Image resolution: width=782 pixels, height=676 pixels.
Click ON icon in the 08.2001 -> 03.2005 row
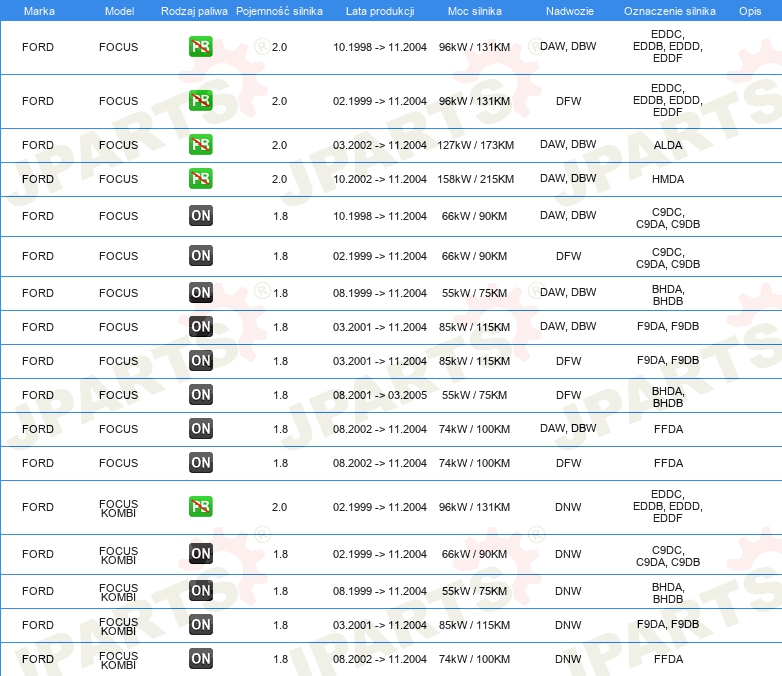pos(200,394)
